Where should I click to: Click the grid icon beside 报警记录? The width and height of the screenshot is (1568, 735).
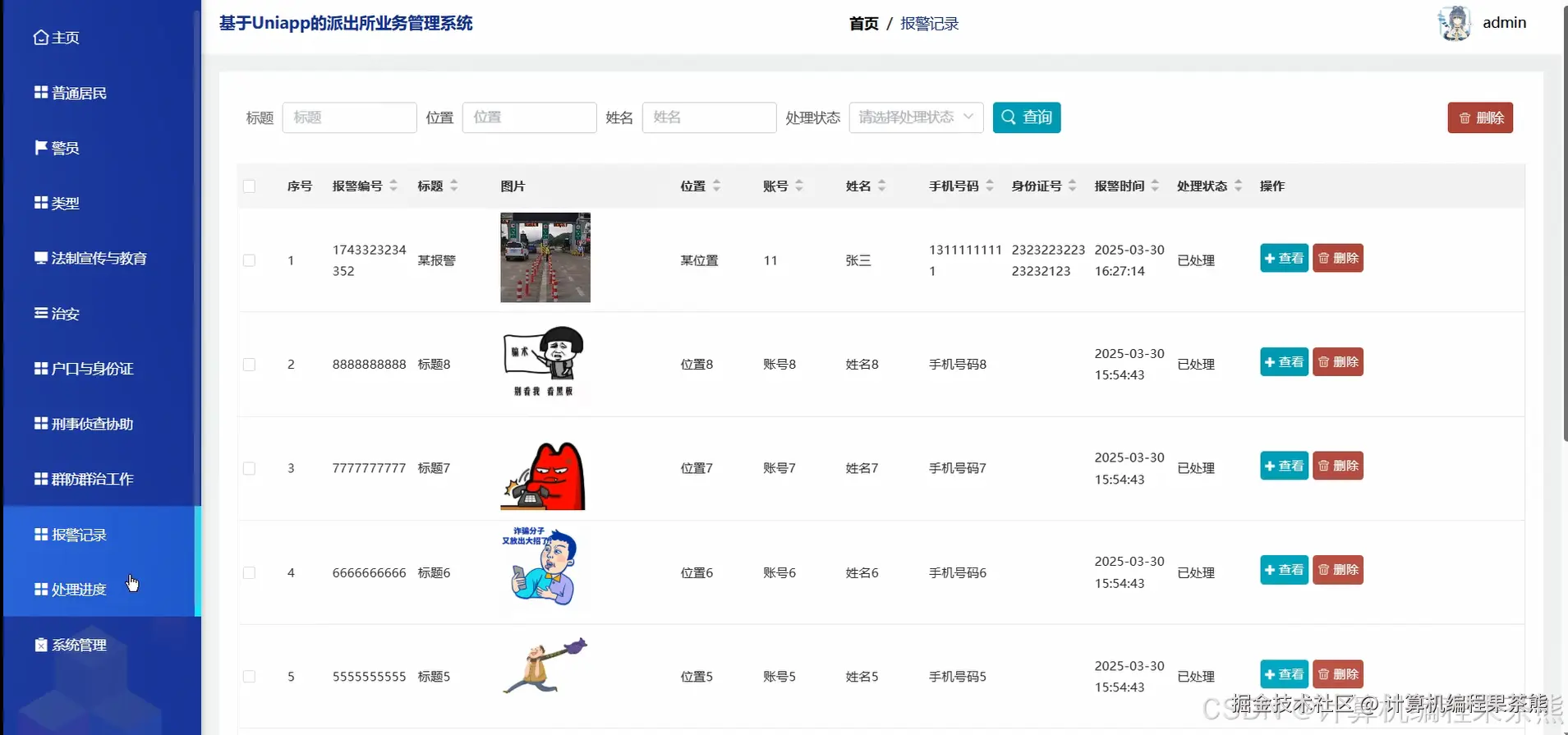(41, 534)
